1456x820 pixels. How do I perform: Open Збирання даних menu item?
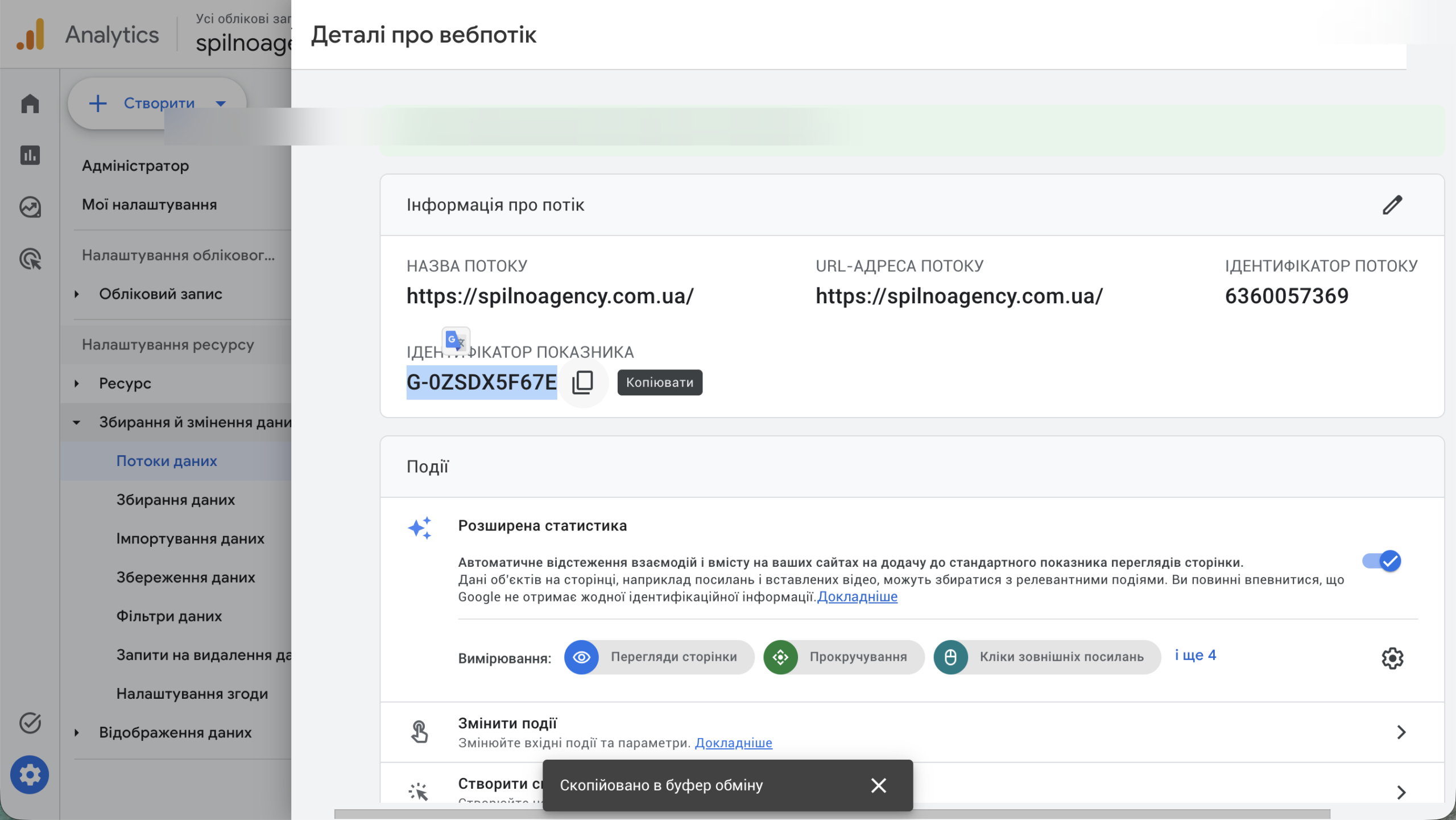176,500
